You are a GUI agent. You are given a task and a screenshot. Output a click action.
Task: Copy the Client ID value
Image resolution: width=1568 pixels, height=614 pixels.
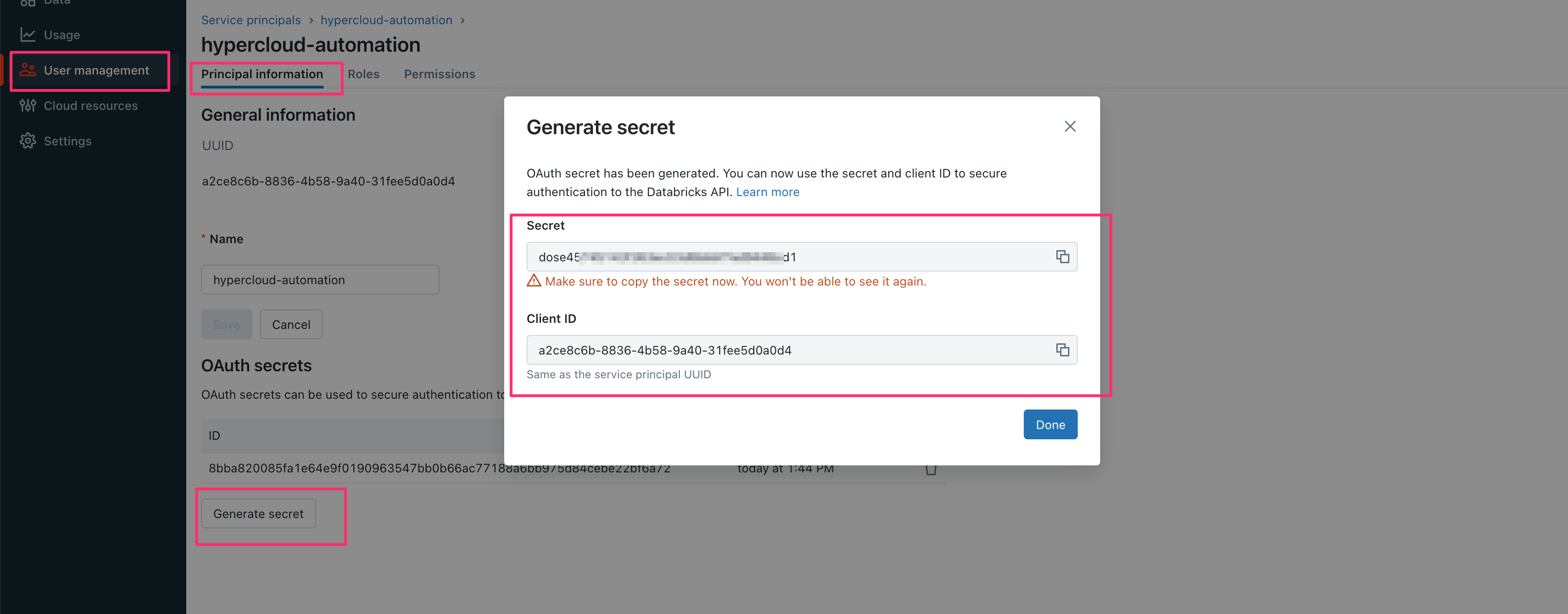(1063, 350)
